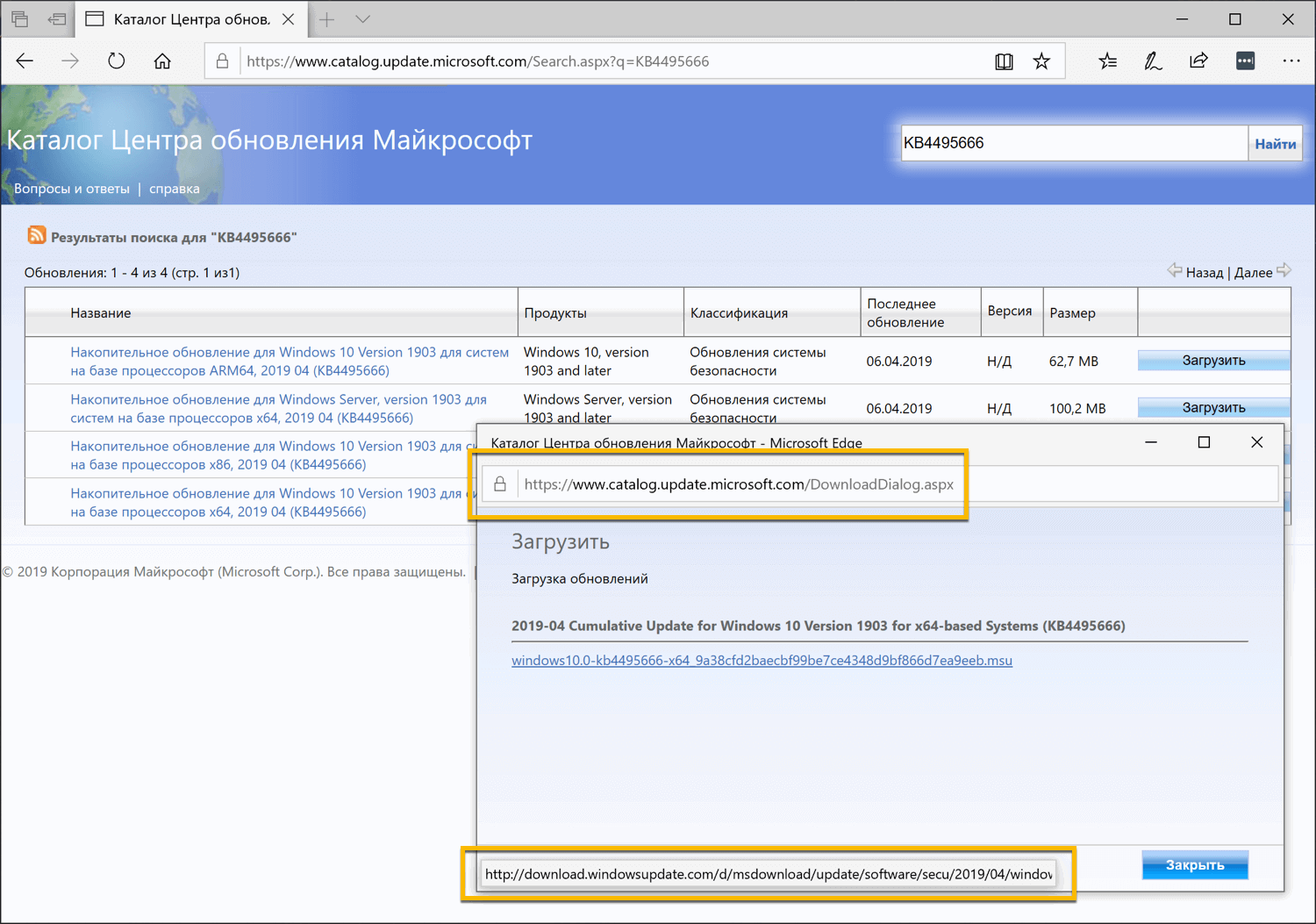Image resolution: width=1316 pixels, height=924 pixels.
Task: Click the RSS feed icon near search results
Action: pos(37,234)
